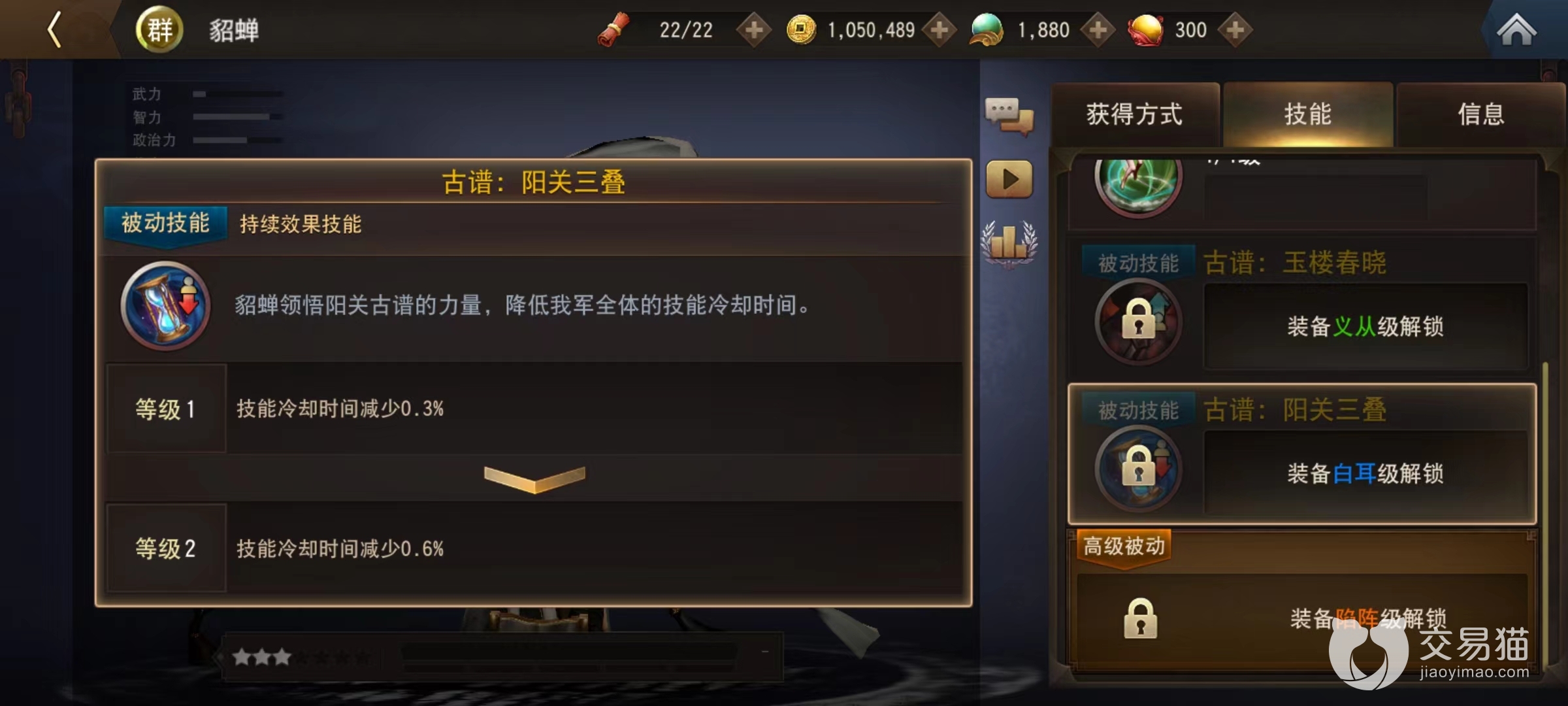The image size is (1568, 706).
Task: Open the chat bubbles icon
Action: (1009, 116)
